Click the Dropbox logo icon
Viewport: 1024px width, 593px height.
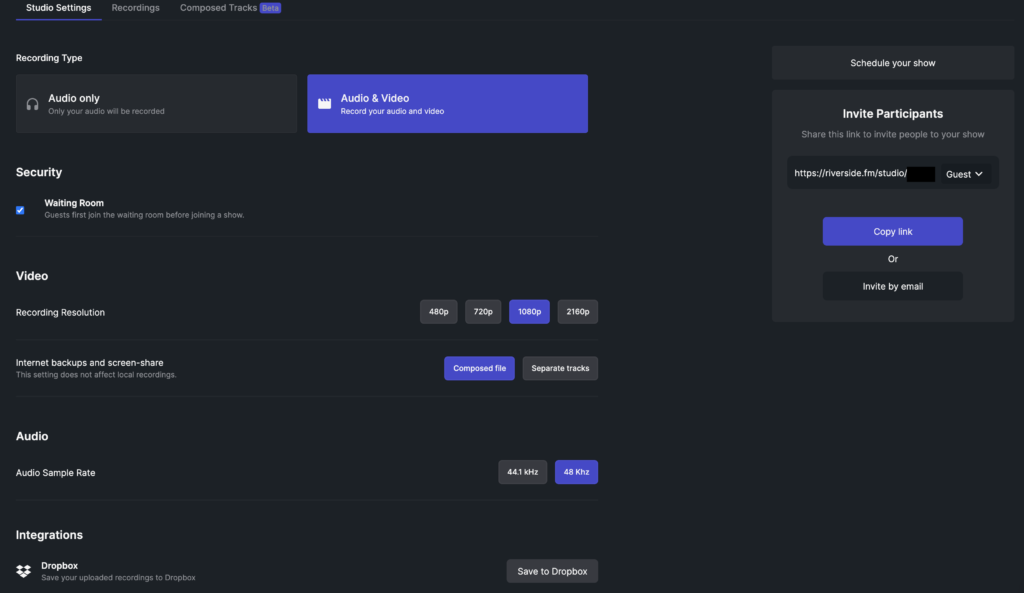(x=24, y=571)
